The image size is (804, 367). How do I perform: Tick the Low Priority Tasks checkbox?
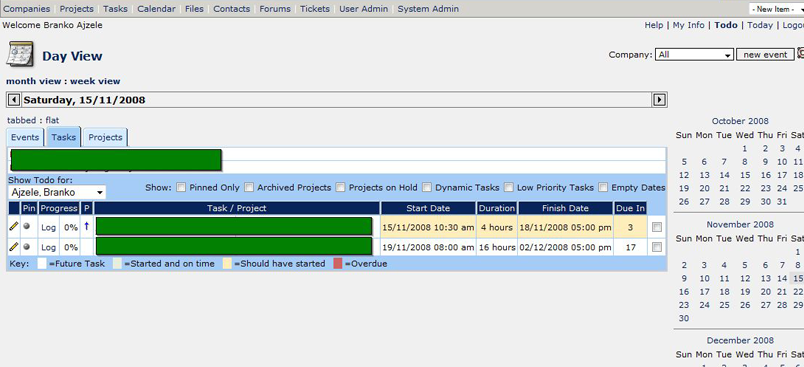pyautogui.click(x=508, y=187)
